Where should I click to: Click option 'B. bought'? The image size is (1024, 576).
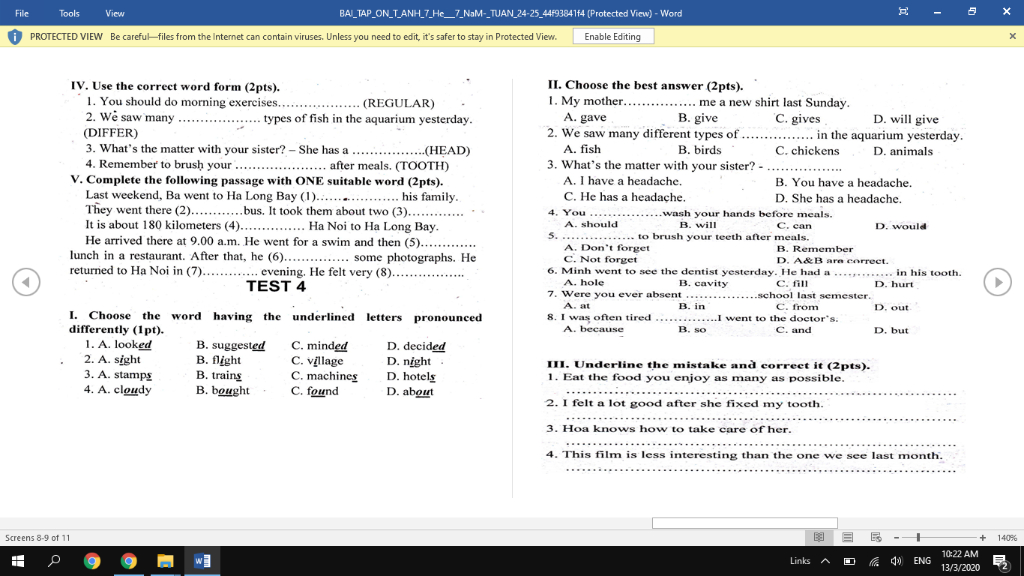tap(223, 391)
